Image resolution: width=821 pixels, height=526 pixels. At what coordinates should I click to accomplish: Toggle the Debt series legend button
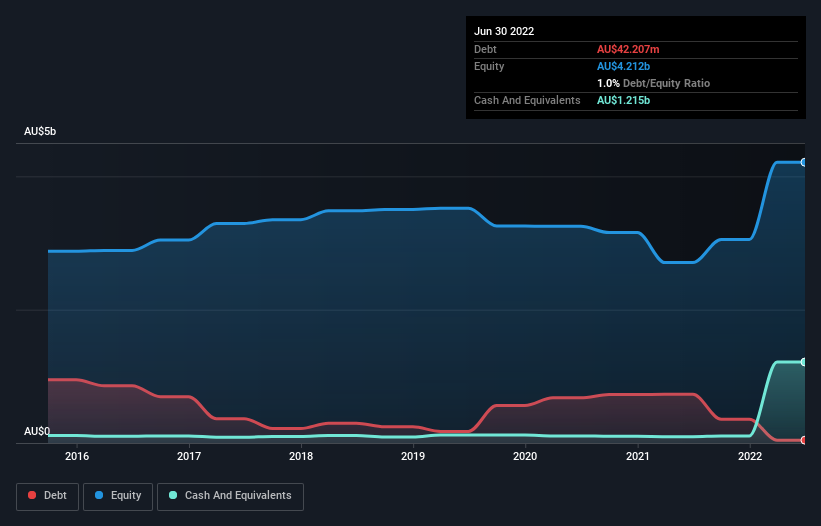48,496
